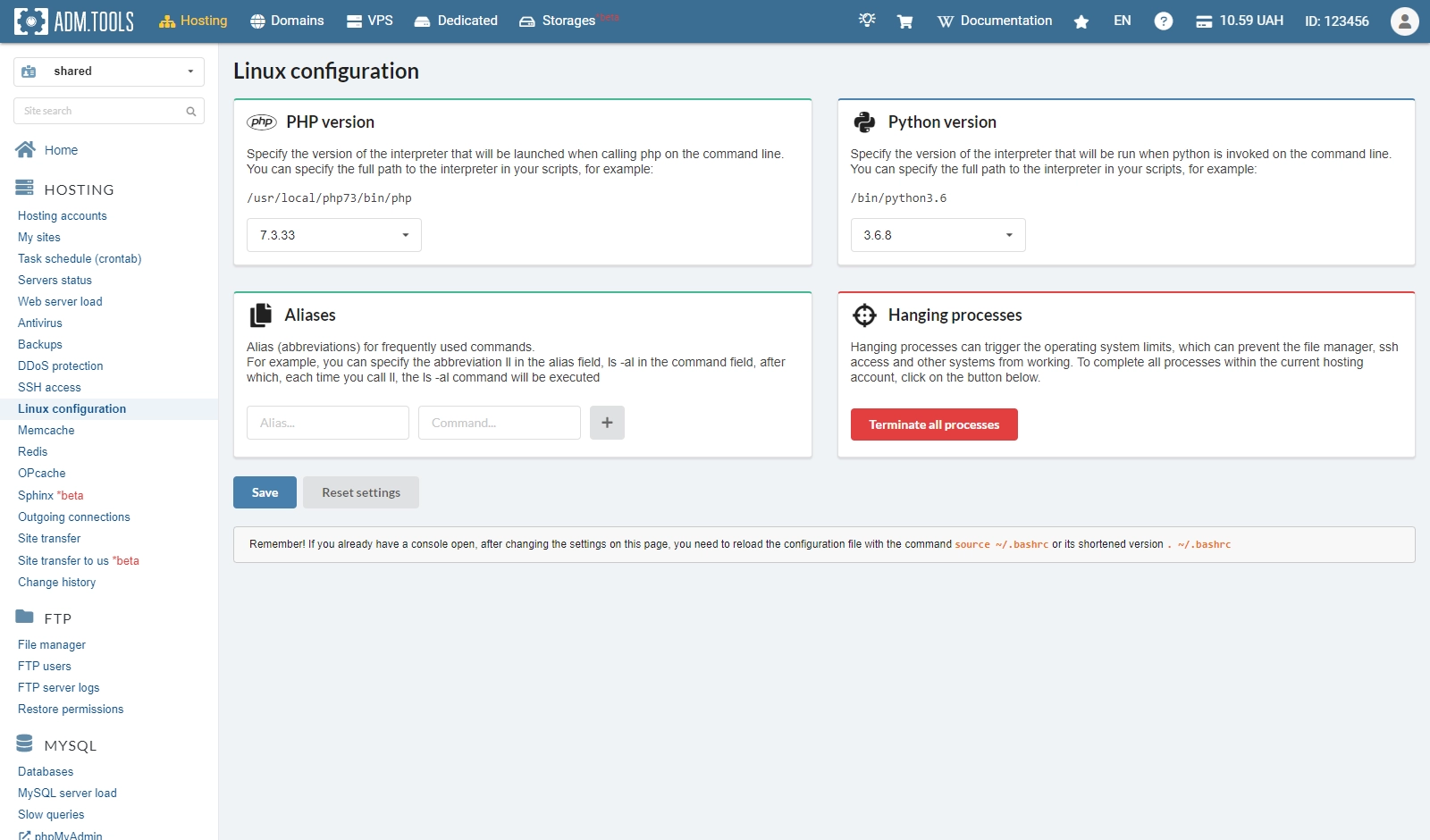
Task: Expand the shared account selector
Action: (x=109, y=71)
